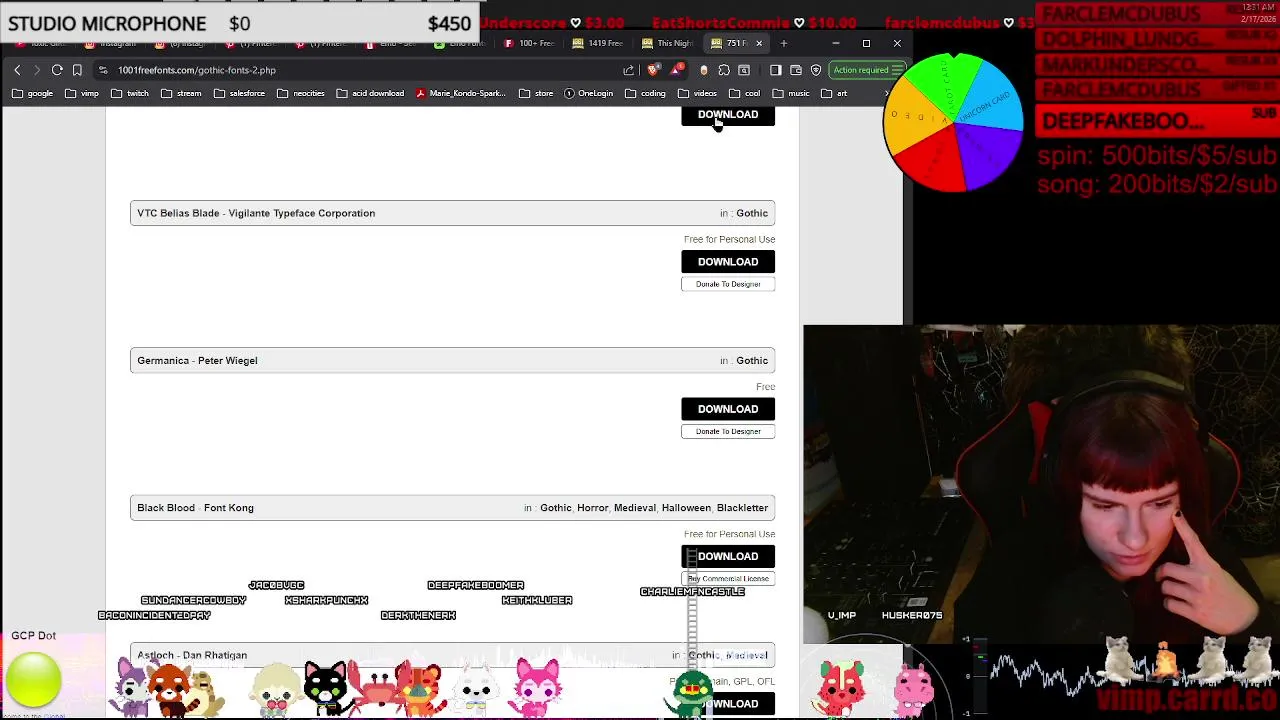This screenshot has width=1280, height=720.
Task: Share this page via the share icon
Action: pyautogui.click(x=628, y=70)
